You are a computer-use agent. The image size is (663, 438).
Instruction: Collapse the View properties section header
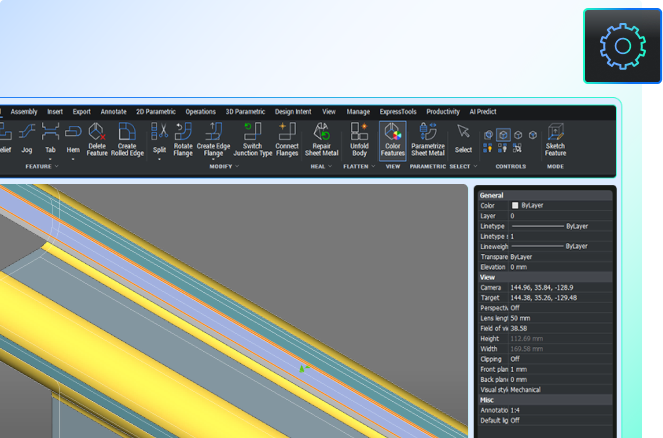coord(545,277)
